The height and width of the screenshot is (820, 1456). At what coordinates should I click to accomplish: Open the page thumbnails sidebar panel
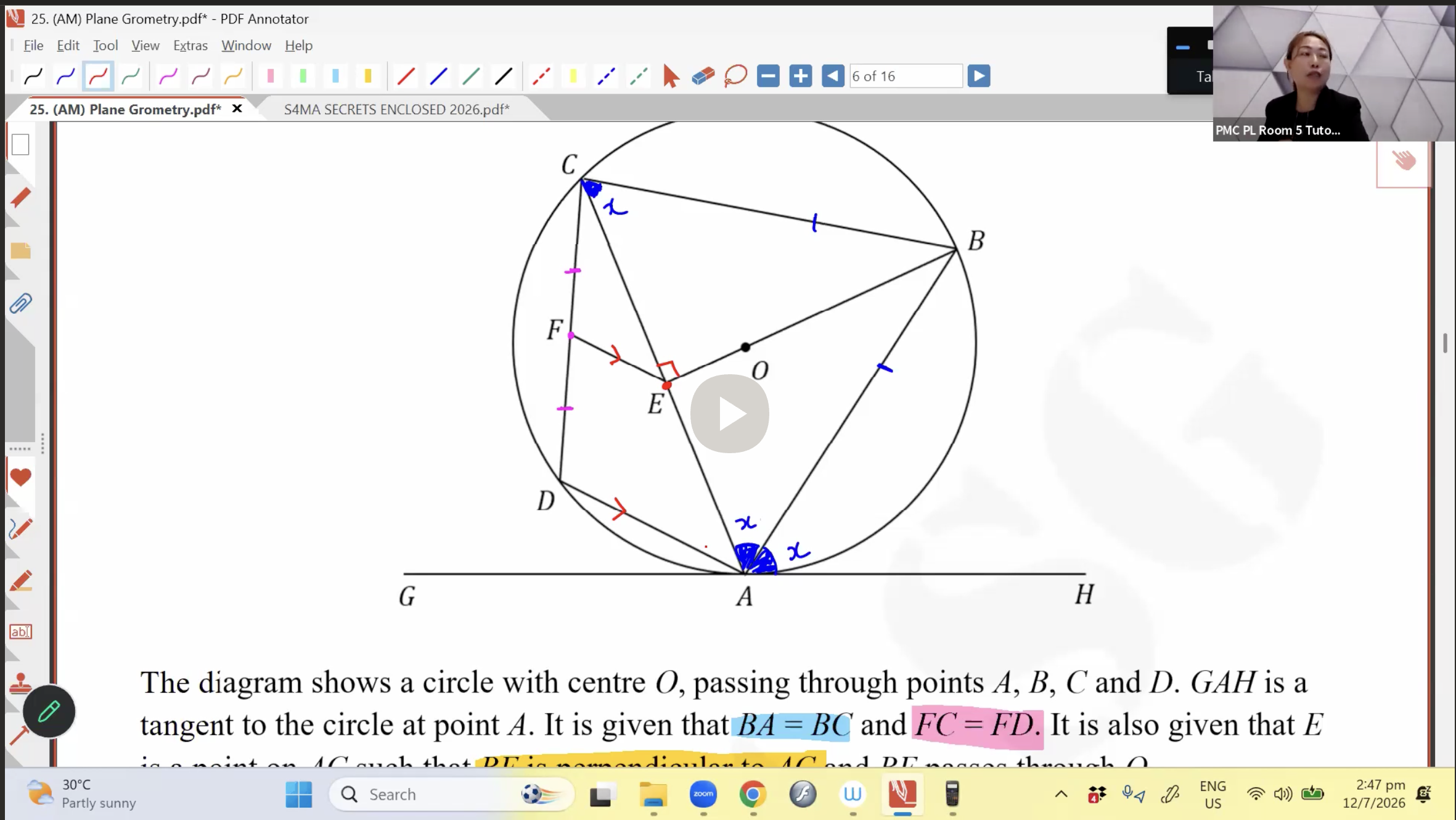coord(20,145)
